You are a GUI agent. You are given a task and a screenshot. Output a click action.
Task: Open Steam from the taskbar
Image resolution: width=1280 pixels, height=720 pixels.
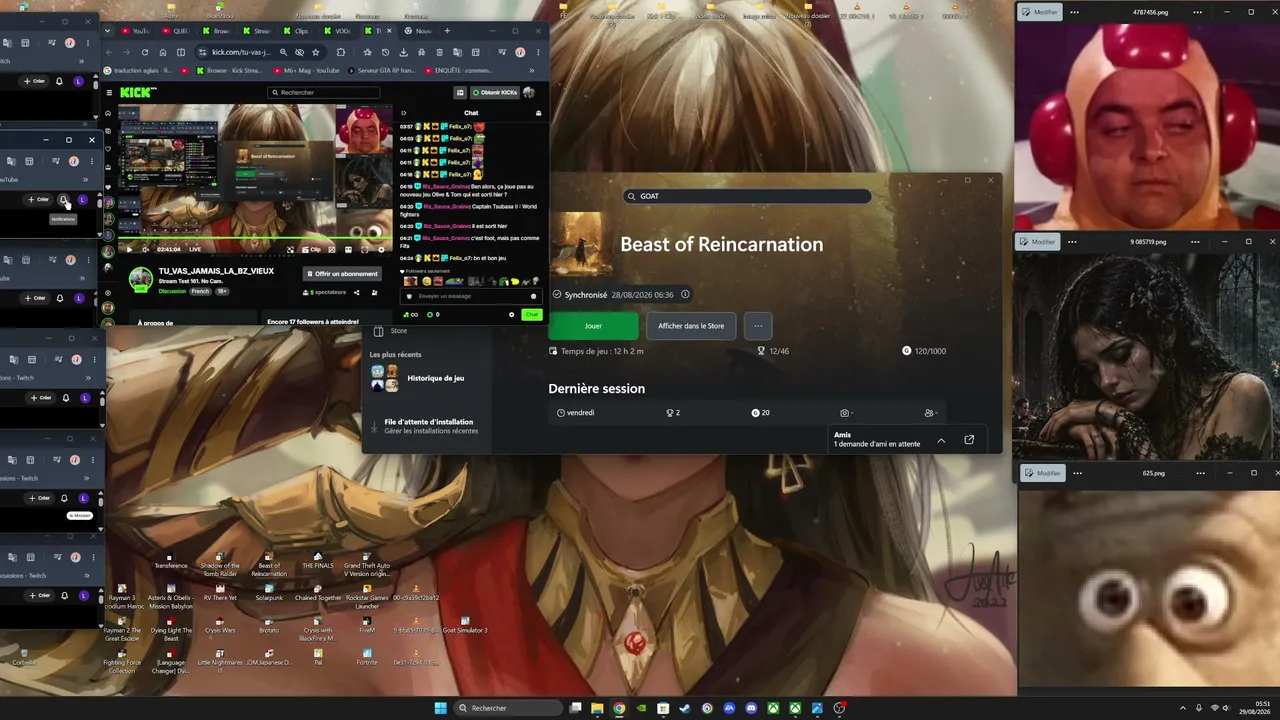[x=685, y=708]
